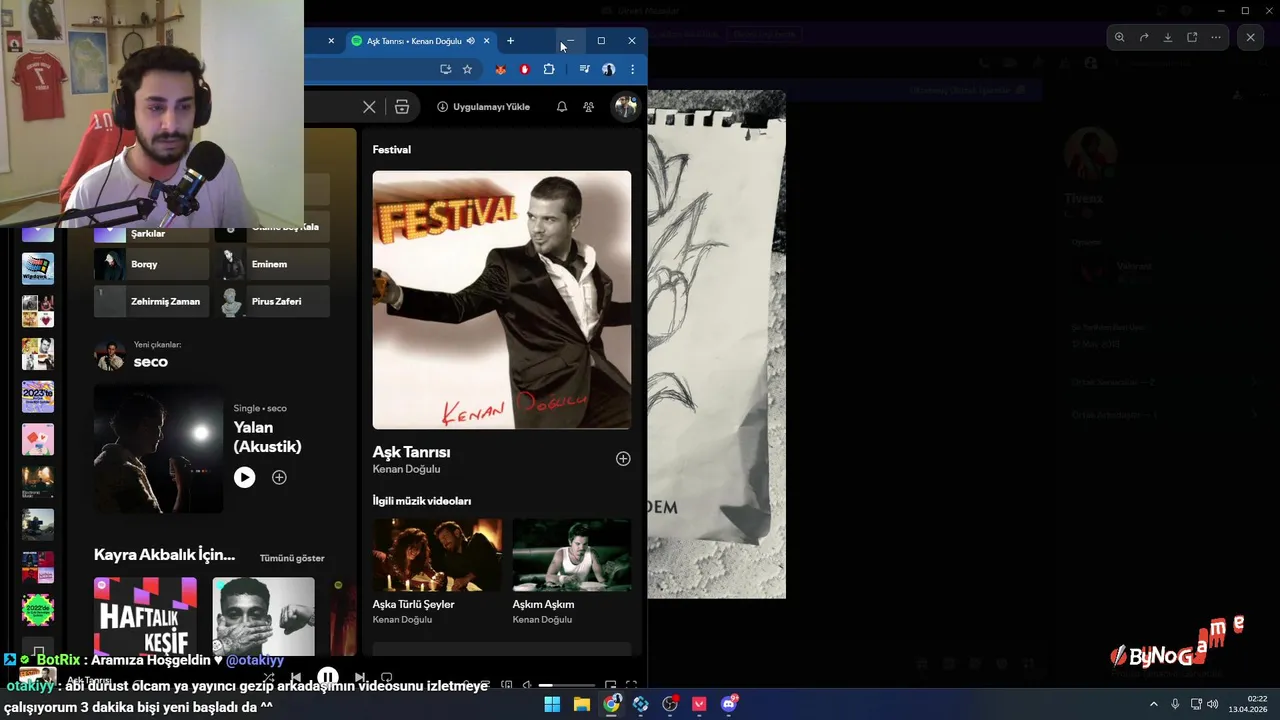This screenshot has width=1280, height=720.
Task: Open the Windows Start menu
Action: point(552,704)
